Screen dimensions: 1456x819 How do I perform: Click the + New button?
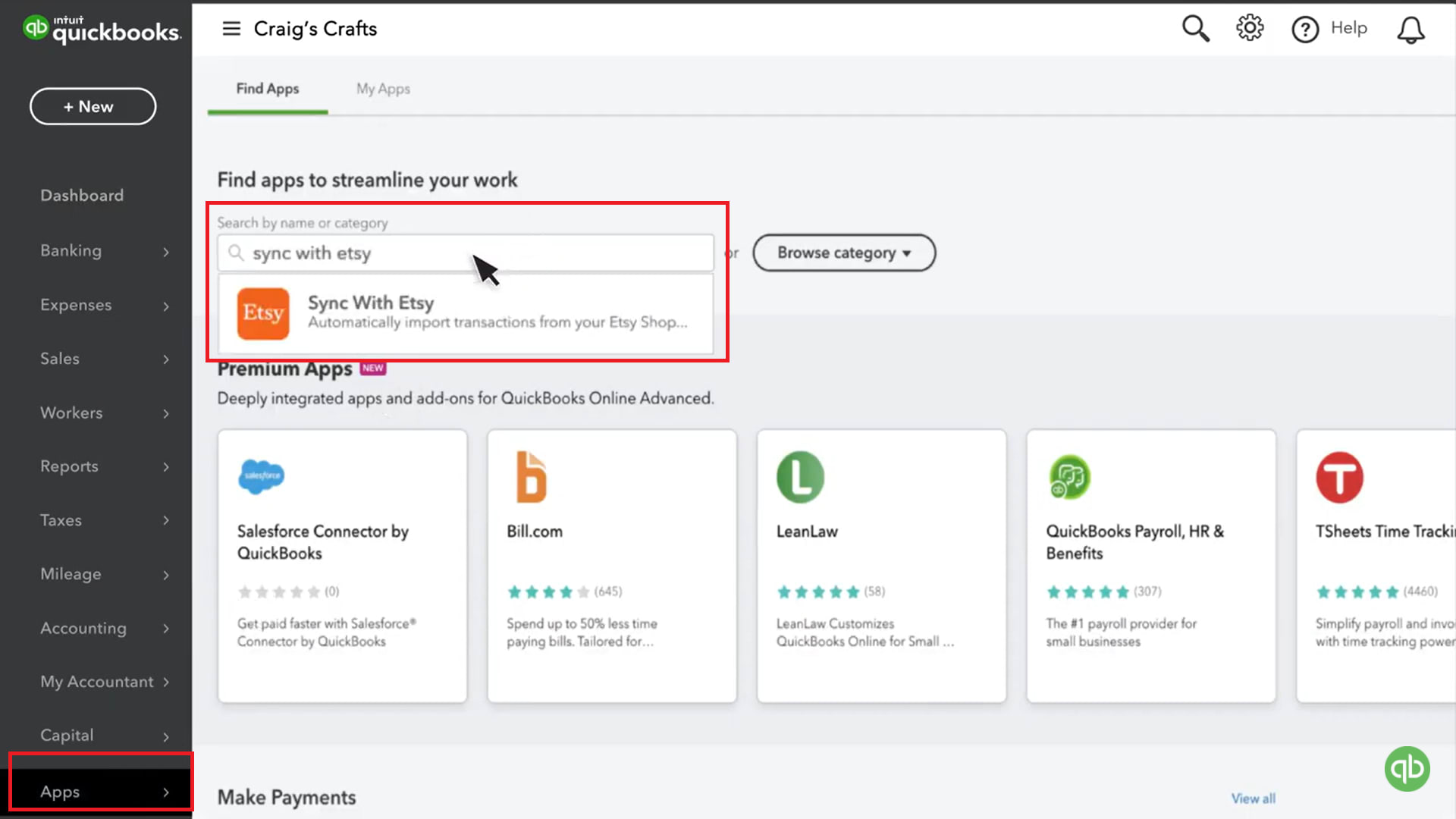93,107
